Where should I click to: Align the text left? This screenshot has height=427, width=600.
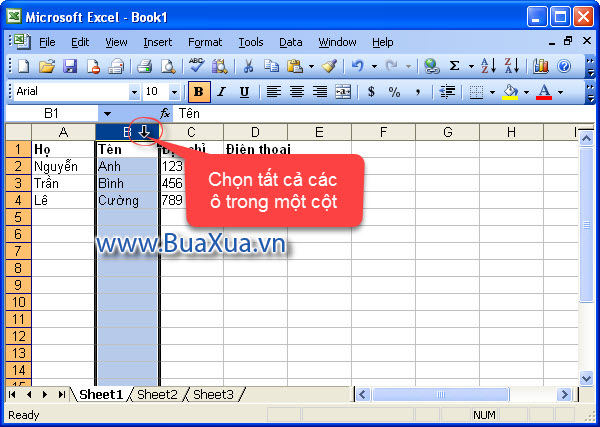[x=274, y=92]
